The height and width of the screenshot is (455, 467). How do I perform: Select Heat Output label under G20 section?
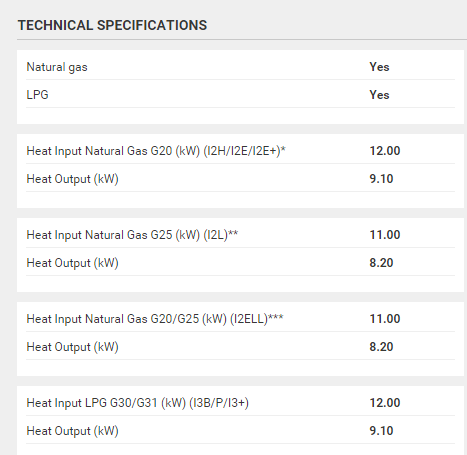point(73,179)
